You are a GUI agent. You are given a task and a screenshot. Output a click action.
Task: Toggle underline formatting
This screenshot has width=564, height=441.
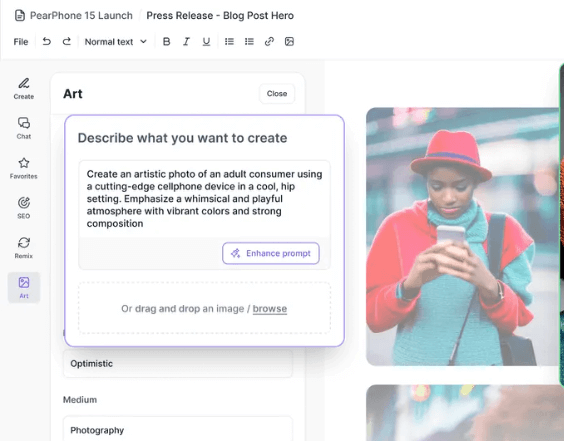tap(206, 42)
